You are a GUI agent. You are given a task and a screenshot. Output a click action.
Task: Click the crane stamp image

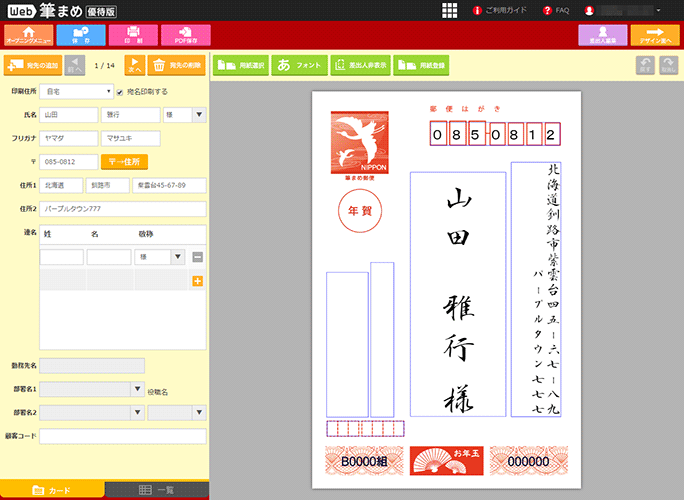(x=359, y=142)
